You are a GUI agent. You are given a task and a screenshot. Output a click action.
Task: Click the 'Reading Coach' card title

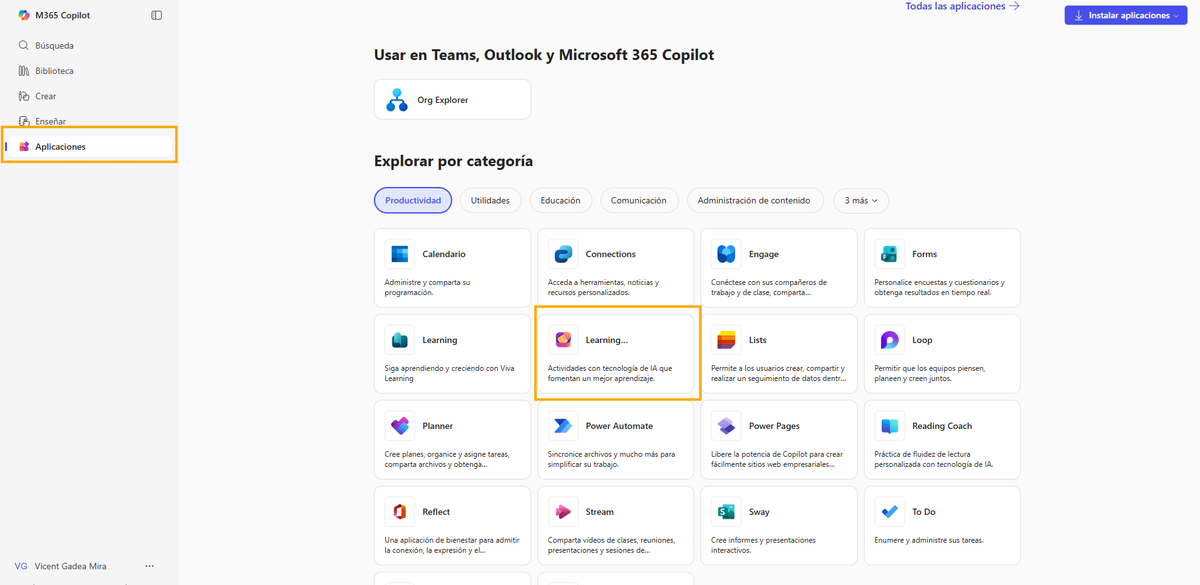pos(942,426)
